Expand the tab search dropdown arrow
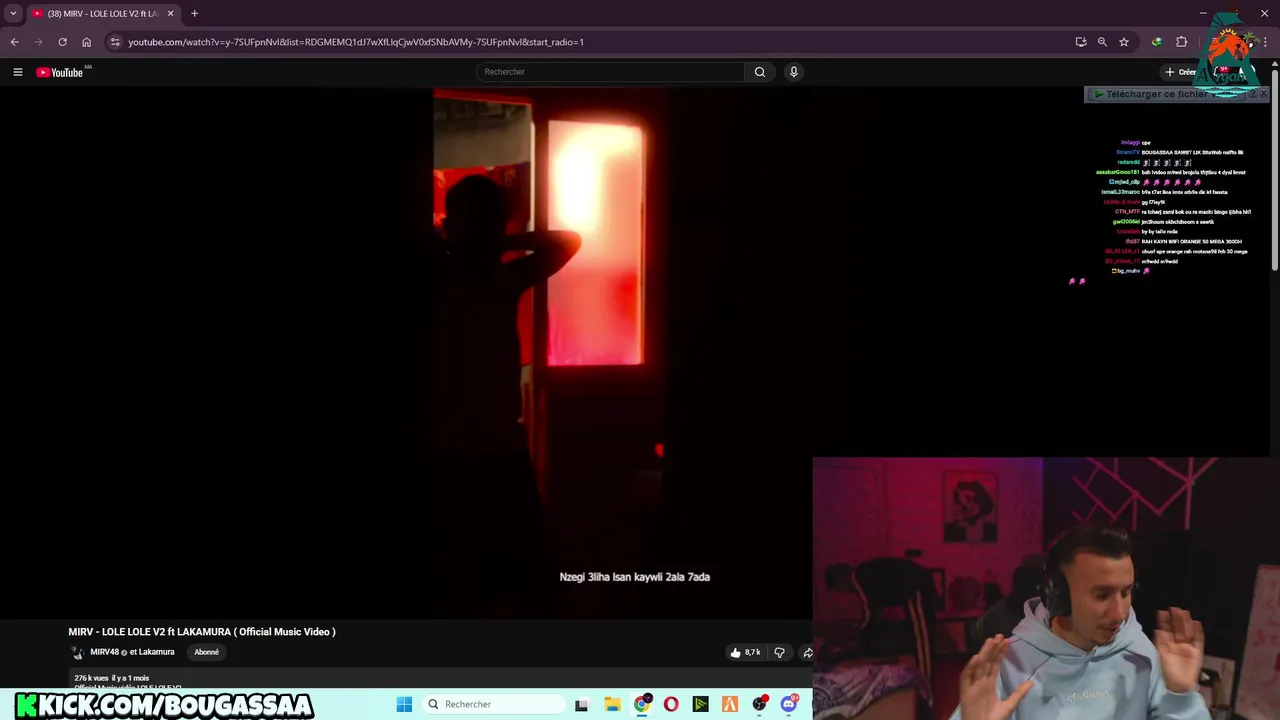The image size is (1280, 720). tap(13, 14)
